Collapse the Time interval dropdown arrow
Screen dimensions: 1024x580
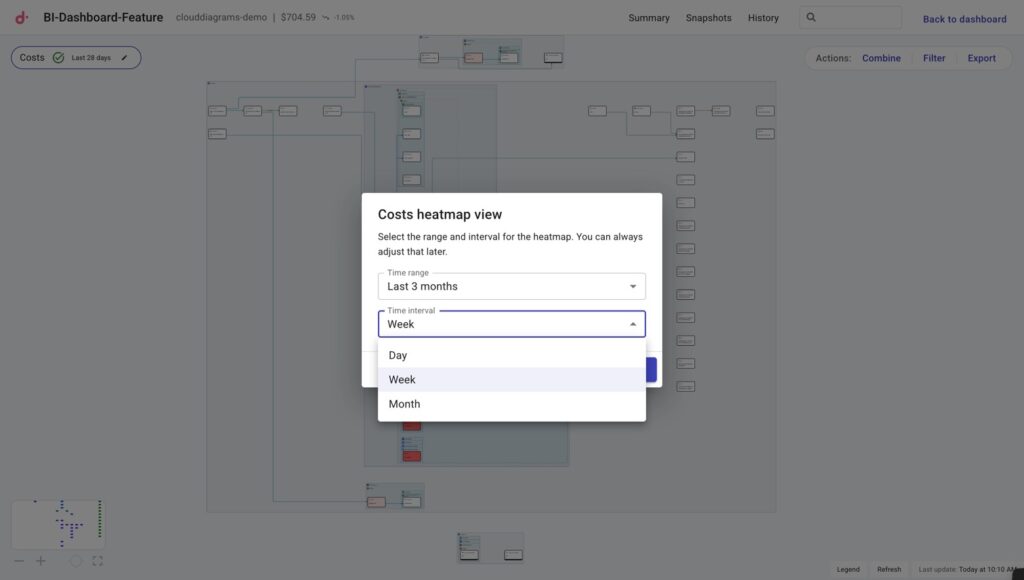tap(632, 324)
